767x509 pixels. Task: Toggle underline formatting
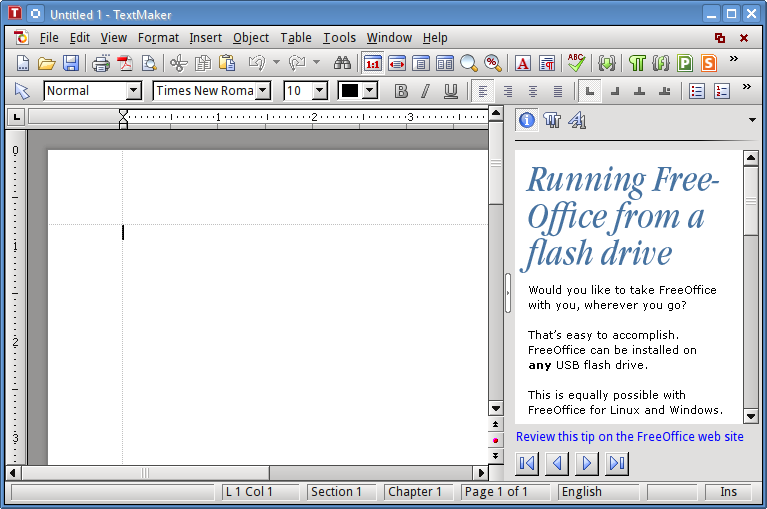451,91
